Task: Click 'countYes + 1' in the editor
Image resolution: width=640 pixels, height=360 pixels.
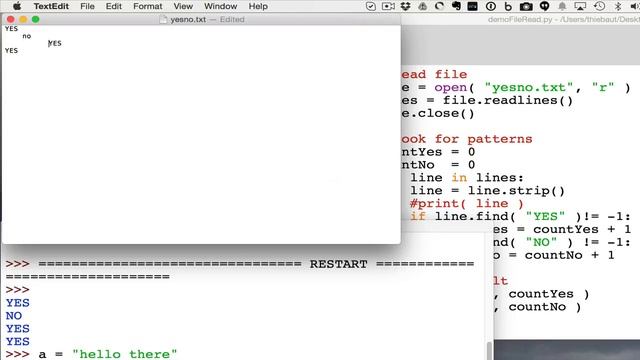Action: pos(582,229)
